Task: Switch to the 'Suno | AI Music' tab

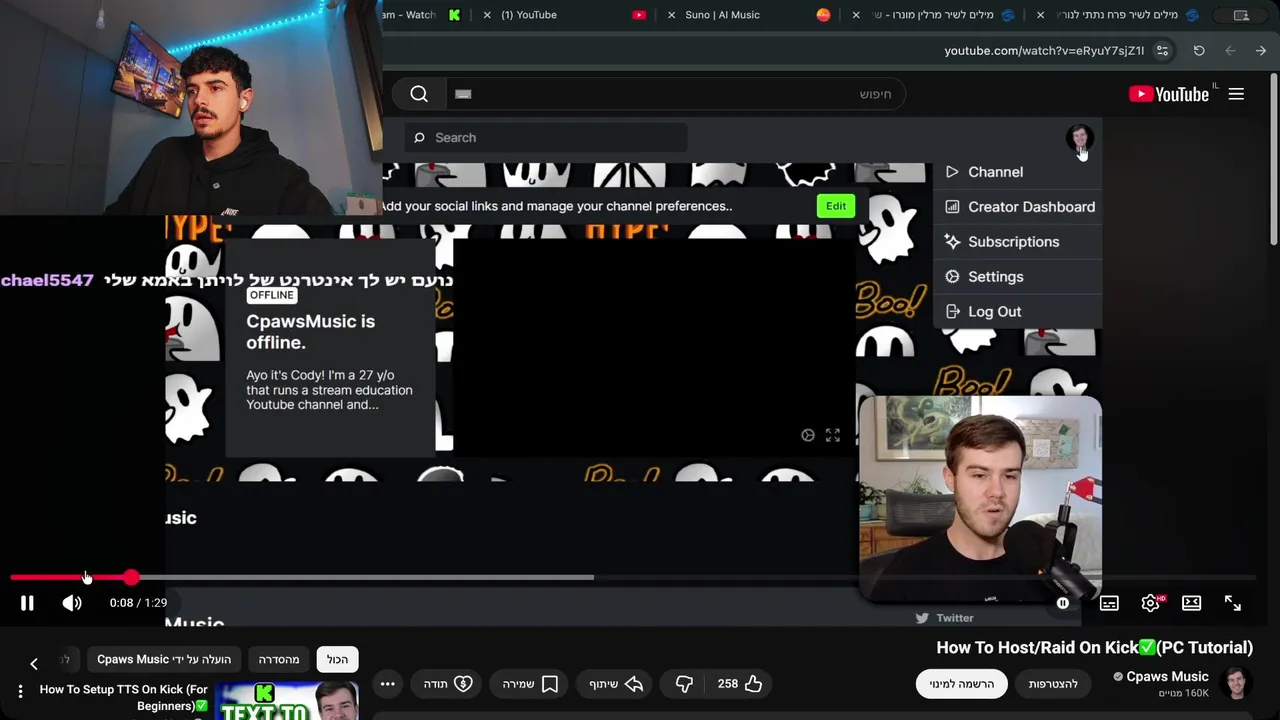Action: [x=722, y=15]
